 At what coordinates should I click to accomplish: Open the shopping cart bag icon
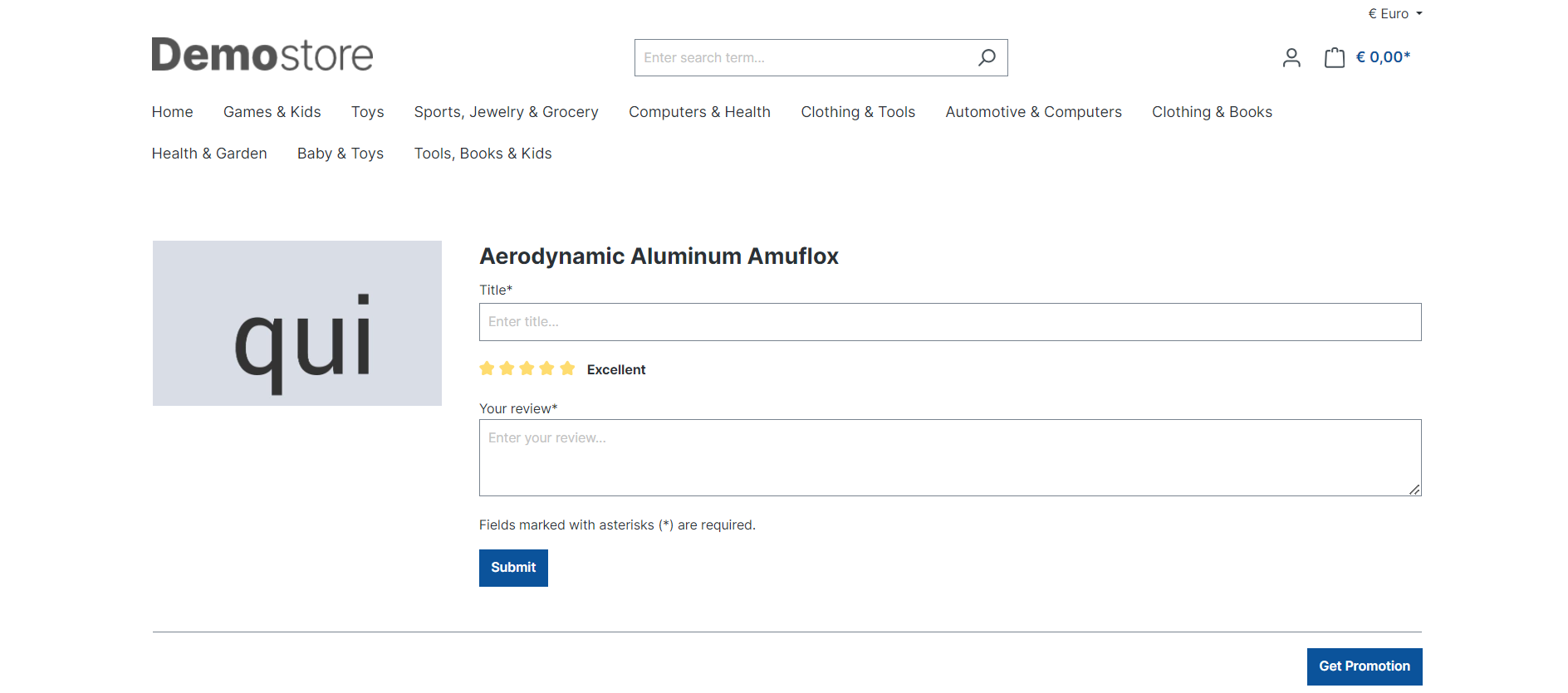coord(1335,57)
